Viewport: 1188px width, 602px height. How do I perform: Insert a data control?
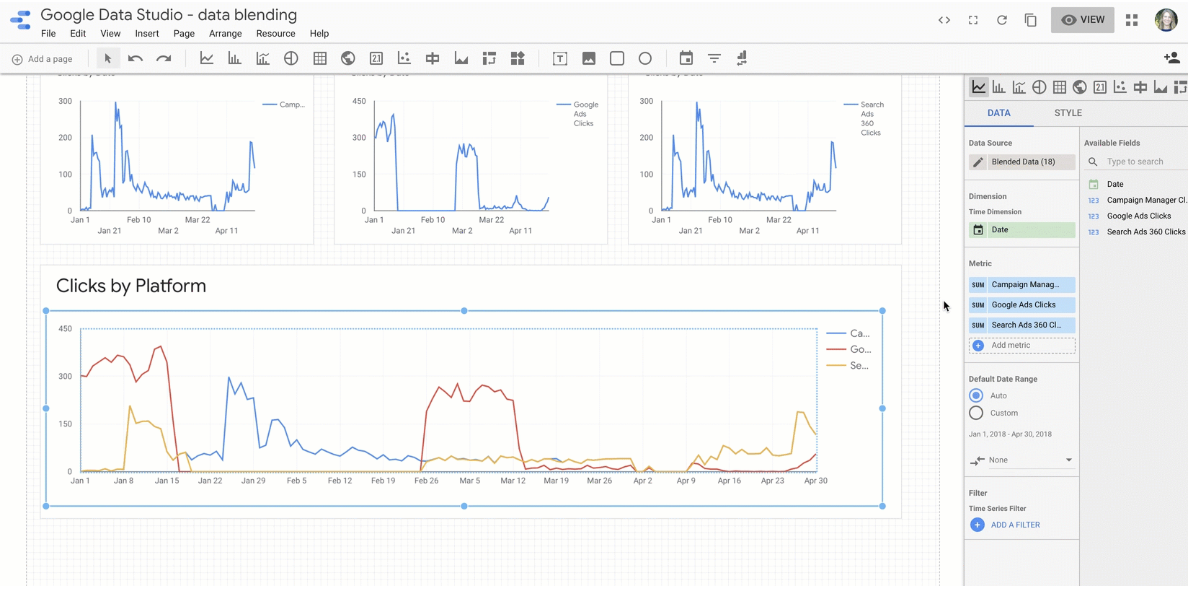[741, 58]
